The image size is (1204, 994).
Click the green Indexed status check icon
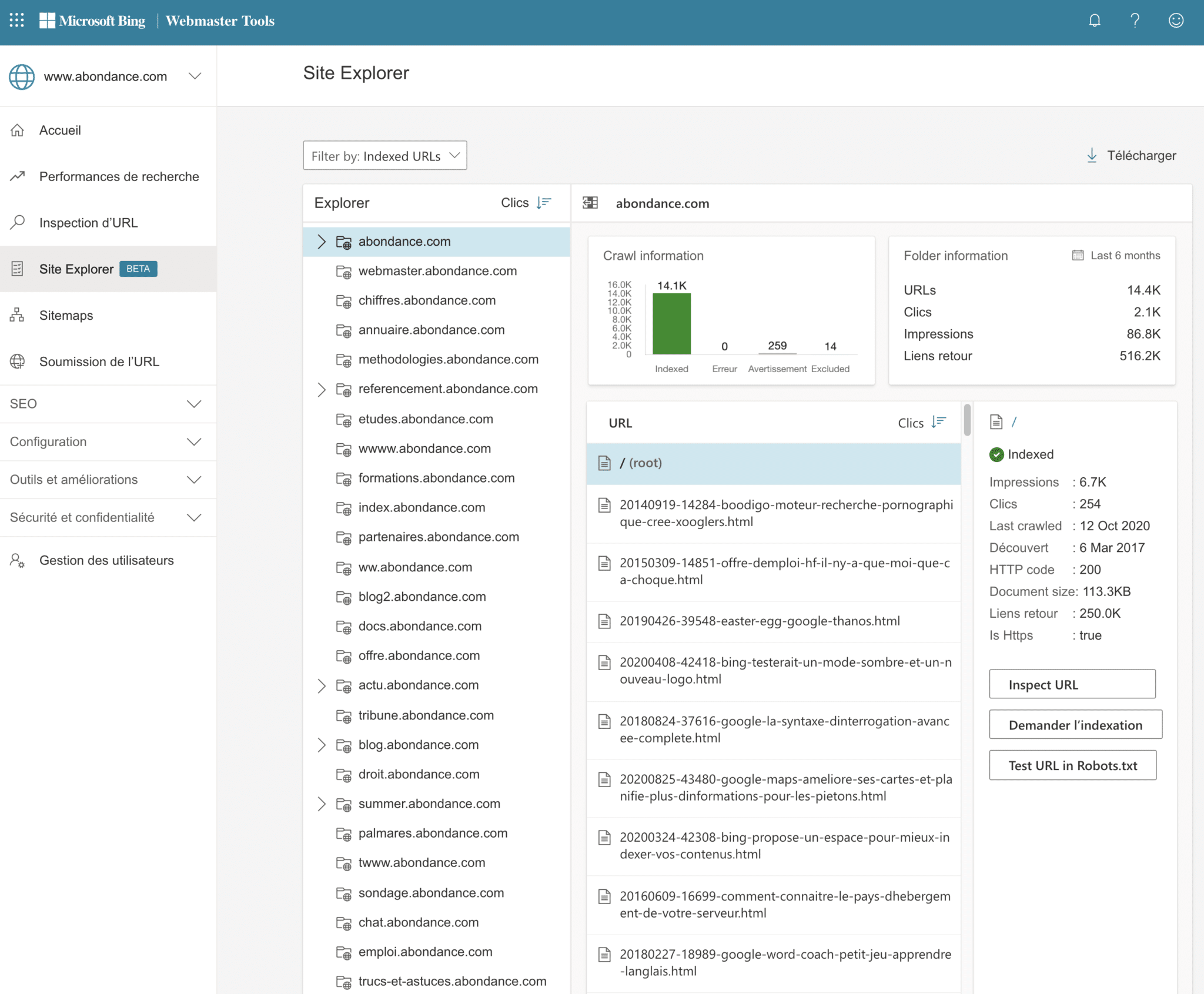coord(996,454)
